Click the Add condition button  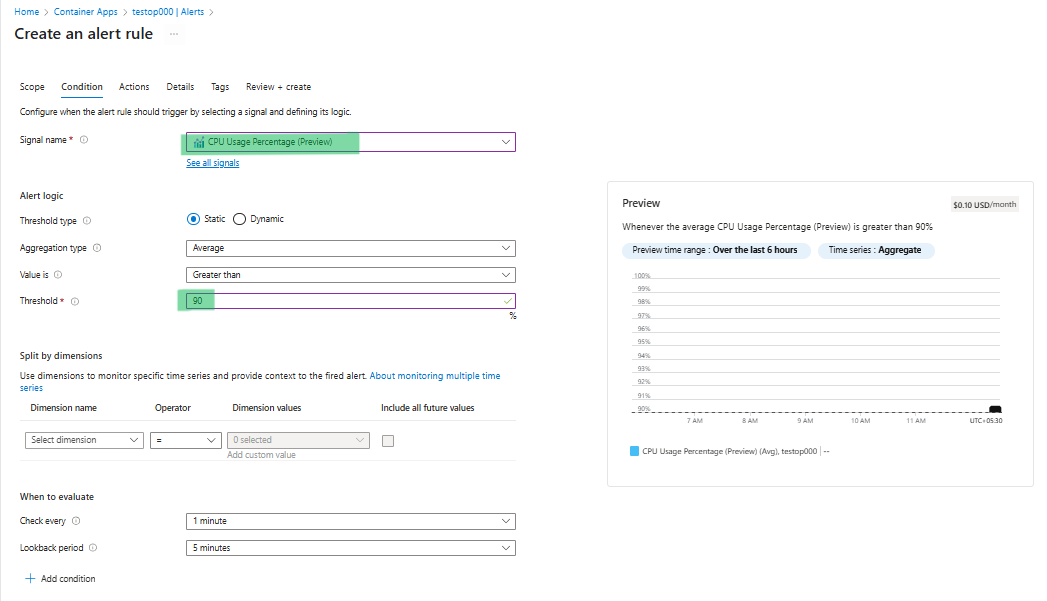tap(60, 578)
